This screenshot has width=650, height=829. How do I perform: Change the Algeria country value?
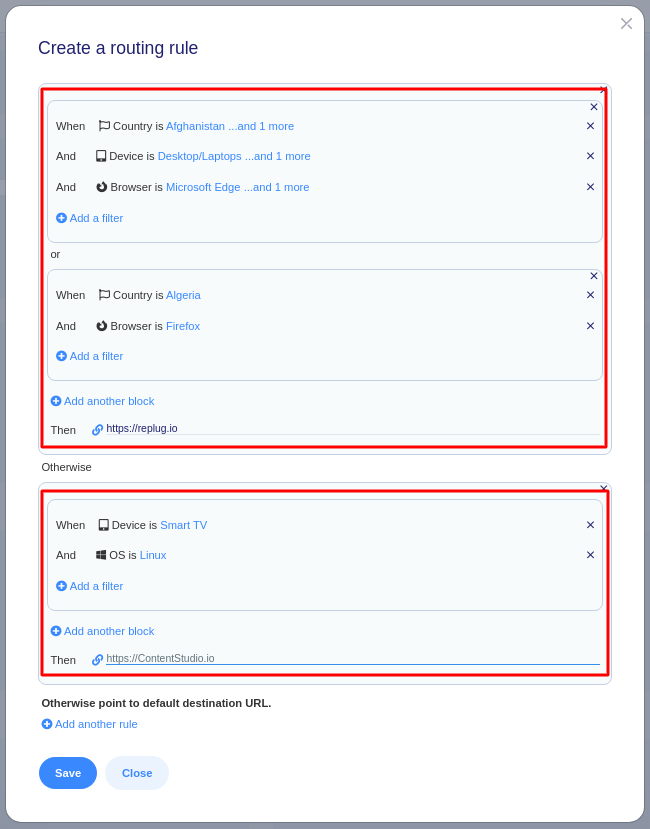point(183,295)
